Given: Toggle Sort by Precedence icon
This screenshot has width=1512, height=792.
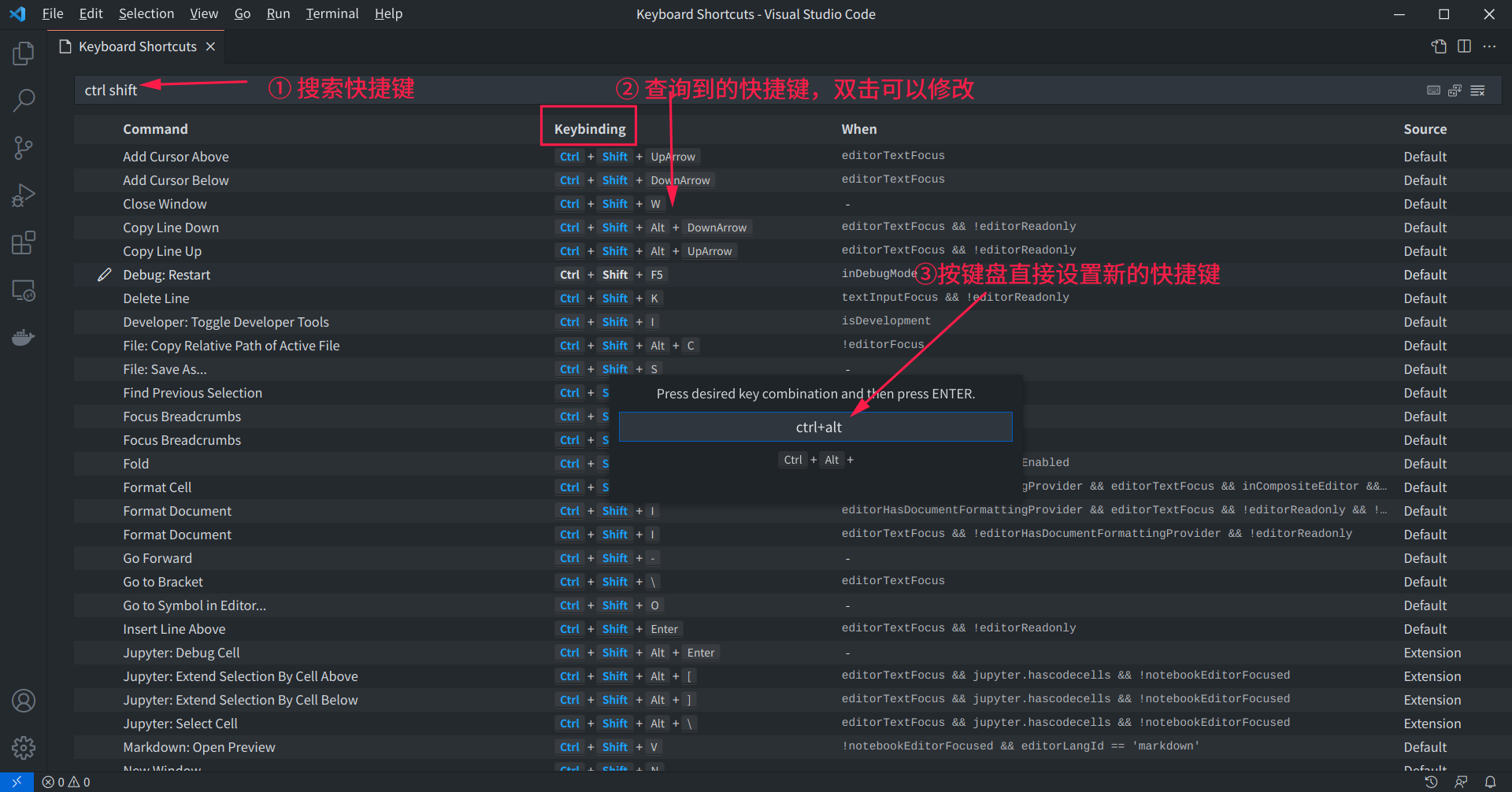Looking at the screenshot, I should tap(1455, 91).
